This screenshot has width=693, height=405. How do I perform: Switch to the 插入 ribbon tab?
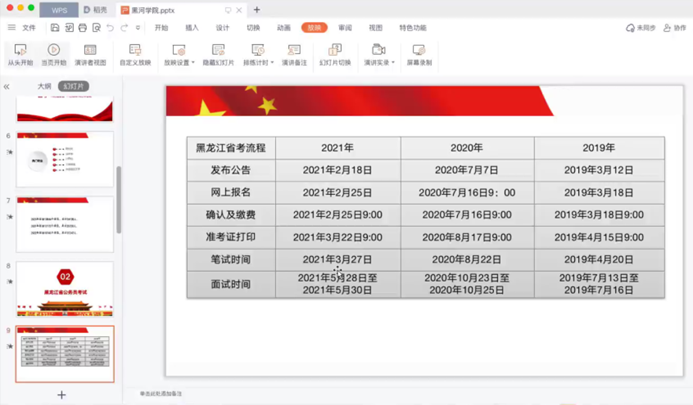click(192, 27)
